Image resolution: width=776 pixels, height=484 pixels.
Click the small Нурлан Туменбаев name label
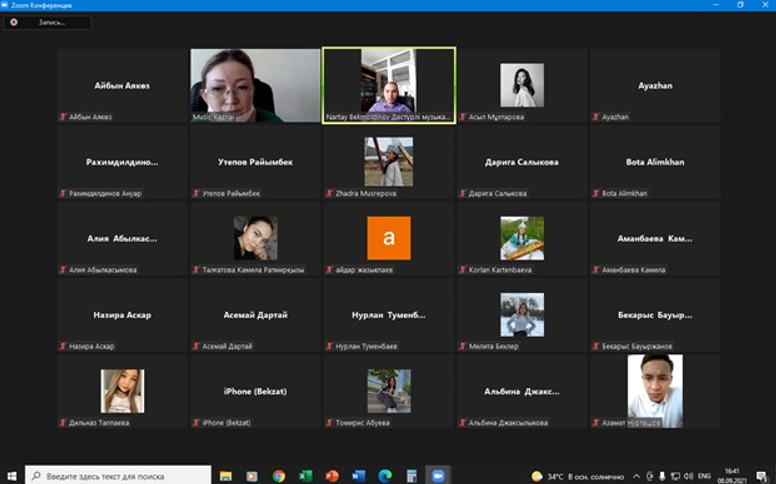point(366,346)
